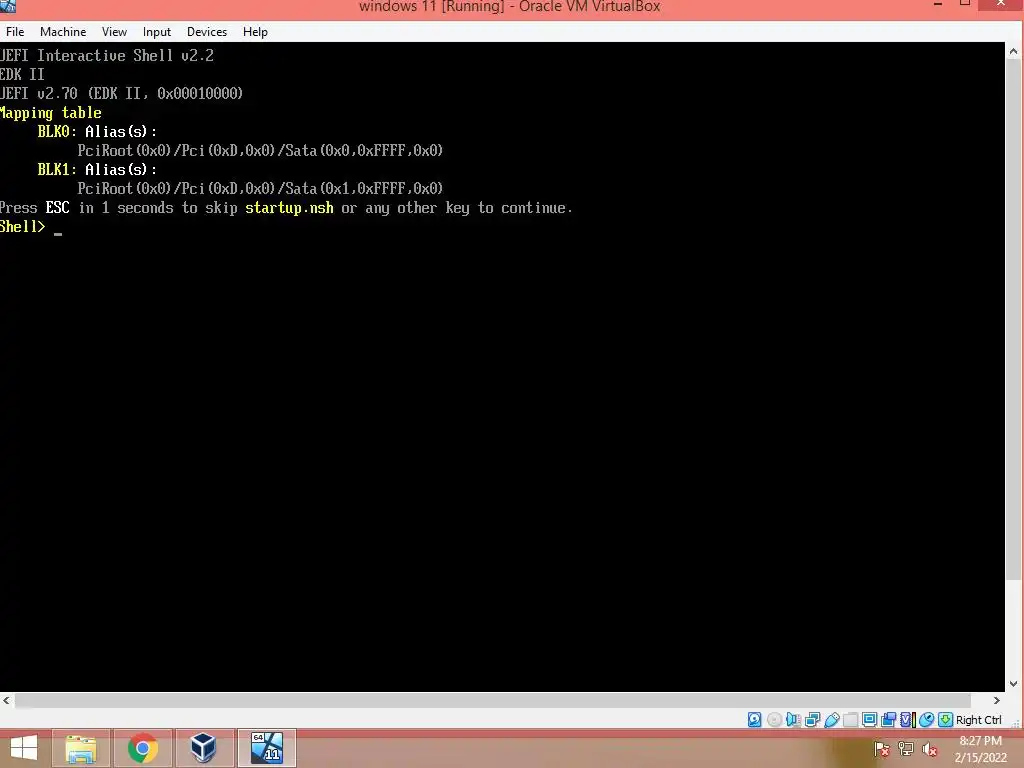The height and width of the screenshot is (768, 1024).
Task: Click the Mapping table heading
Action: [50, 112]
